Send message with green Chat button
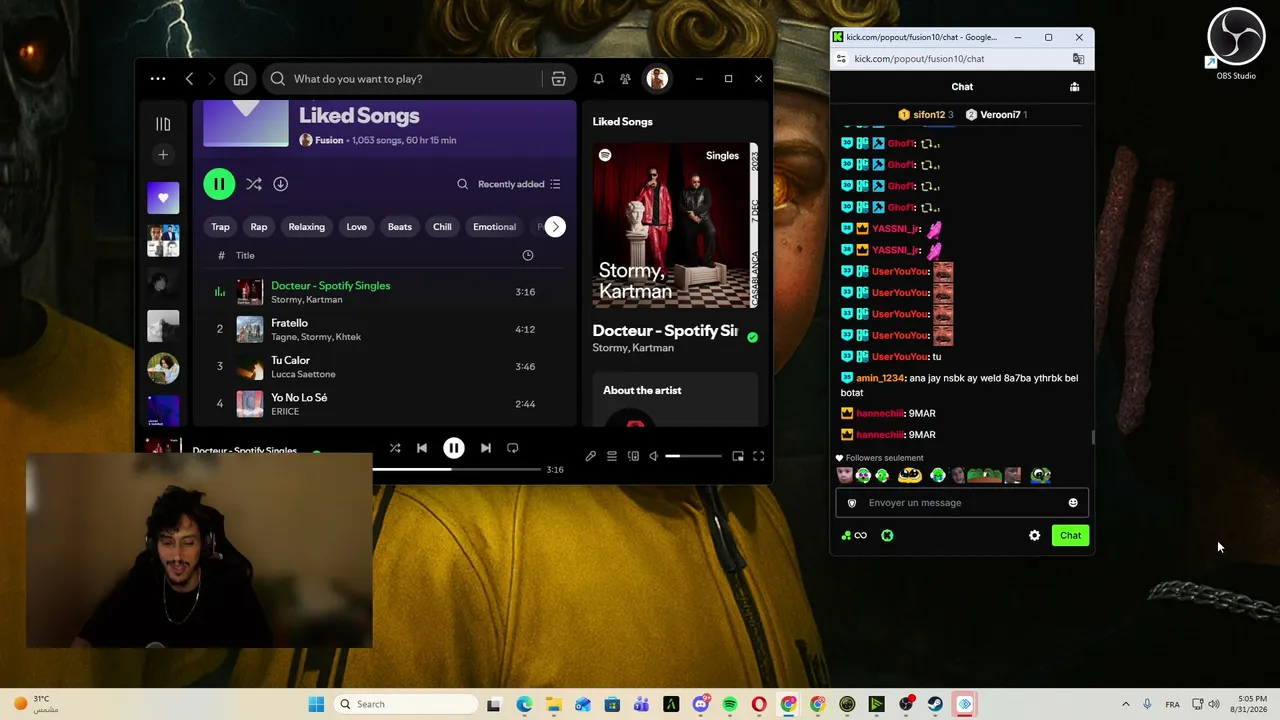This screenshot has height=720, width=1280. coord(1070,536)
